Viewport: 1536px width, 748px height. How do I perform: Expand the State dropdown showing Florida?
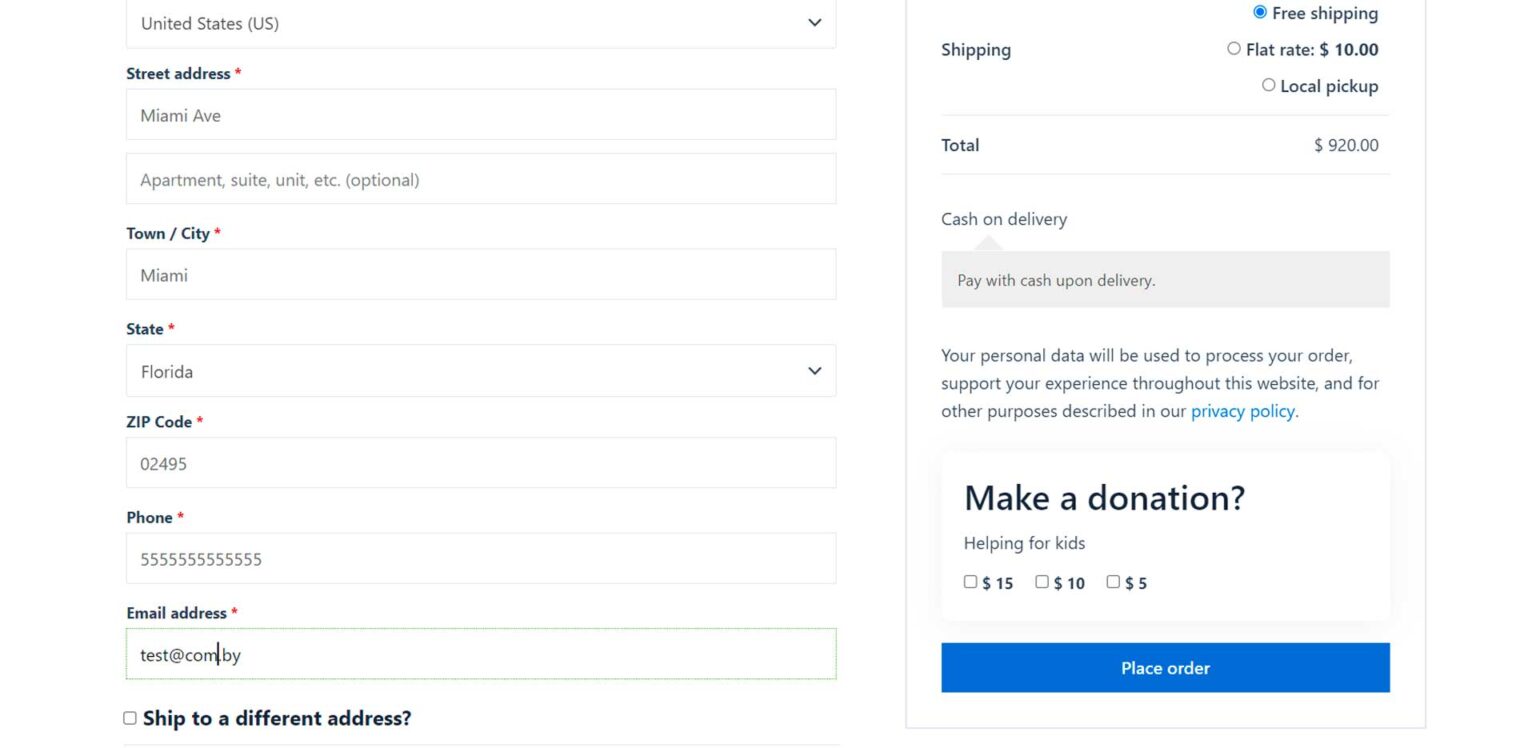[480, 370]
